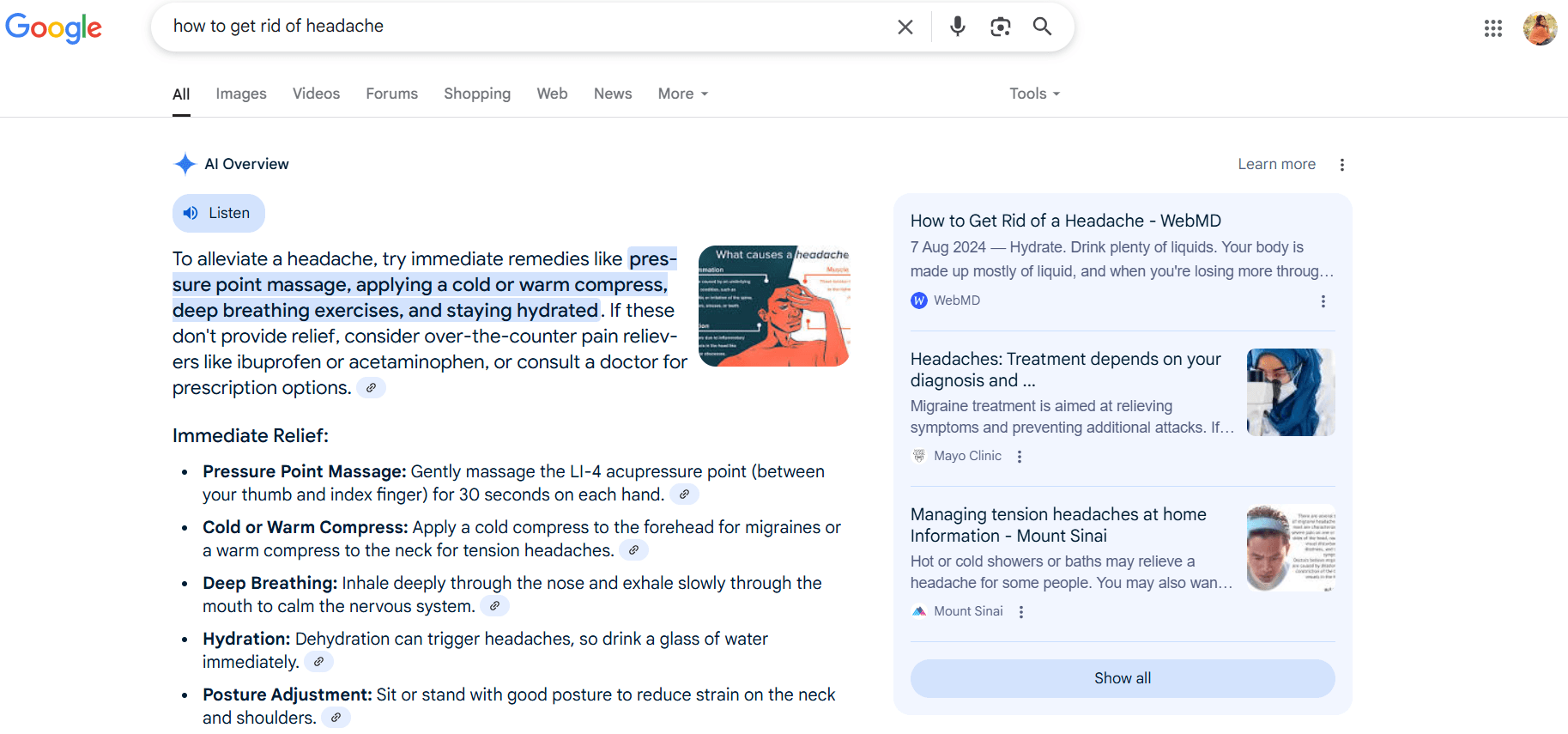Click the Mount Sinai source name
The width and height of the screenshot is (1568, 734).
pos(968,611)
